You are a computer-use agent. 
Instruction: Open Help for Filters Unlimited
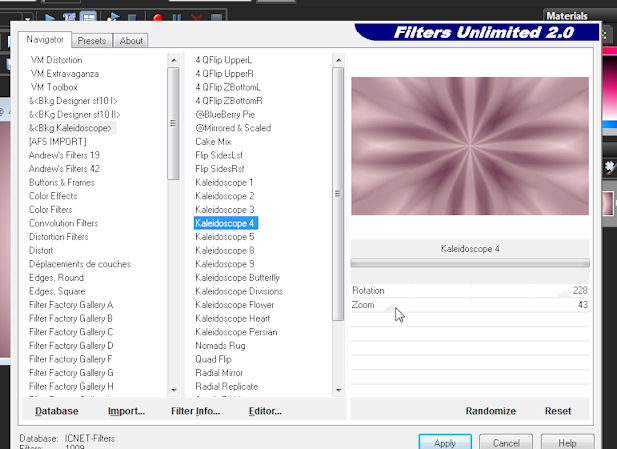tap(567, 443)
